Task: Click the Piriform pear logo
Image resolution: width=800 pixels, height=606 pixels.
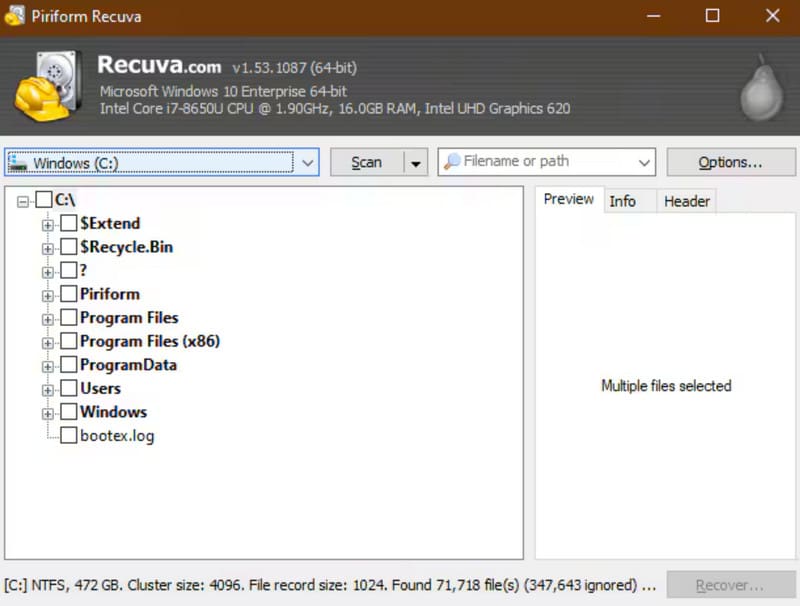Action: 762,88
